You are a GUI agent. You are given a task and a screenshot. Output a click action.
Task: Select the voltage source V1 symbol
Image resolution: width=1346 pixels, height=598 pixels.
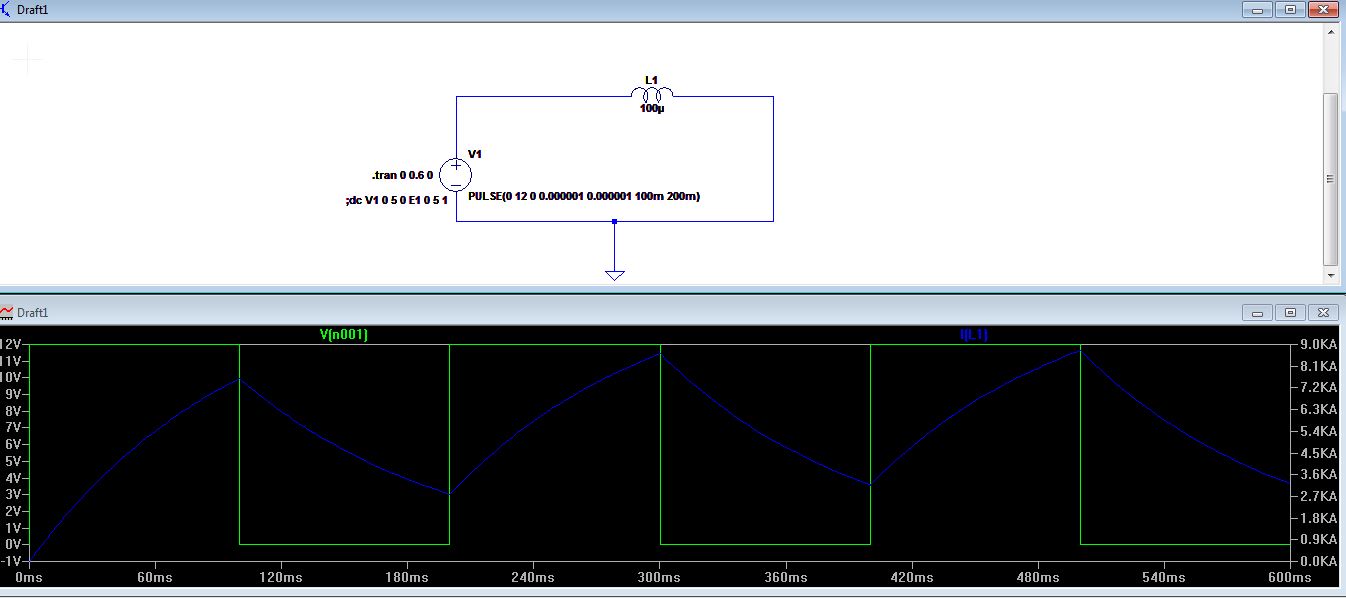click(x=456, y=174)
